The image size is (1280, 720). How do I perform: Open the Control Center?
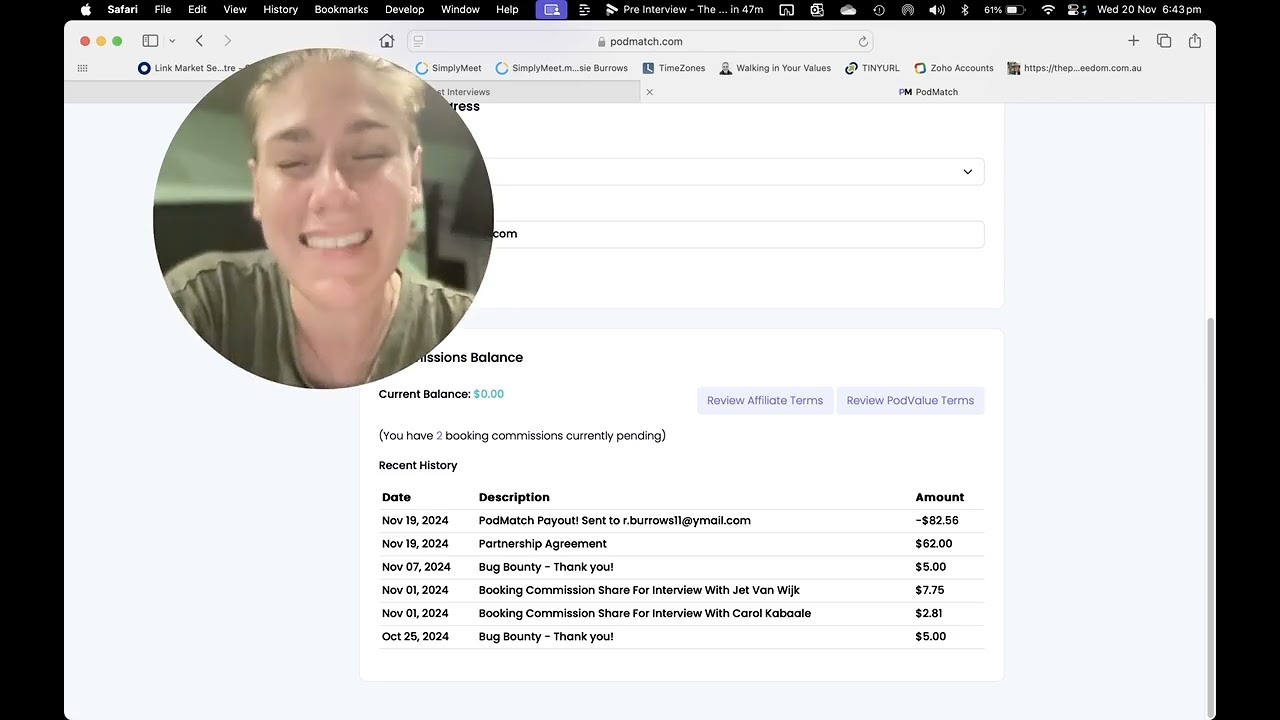click(x=1077, y=10)
